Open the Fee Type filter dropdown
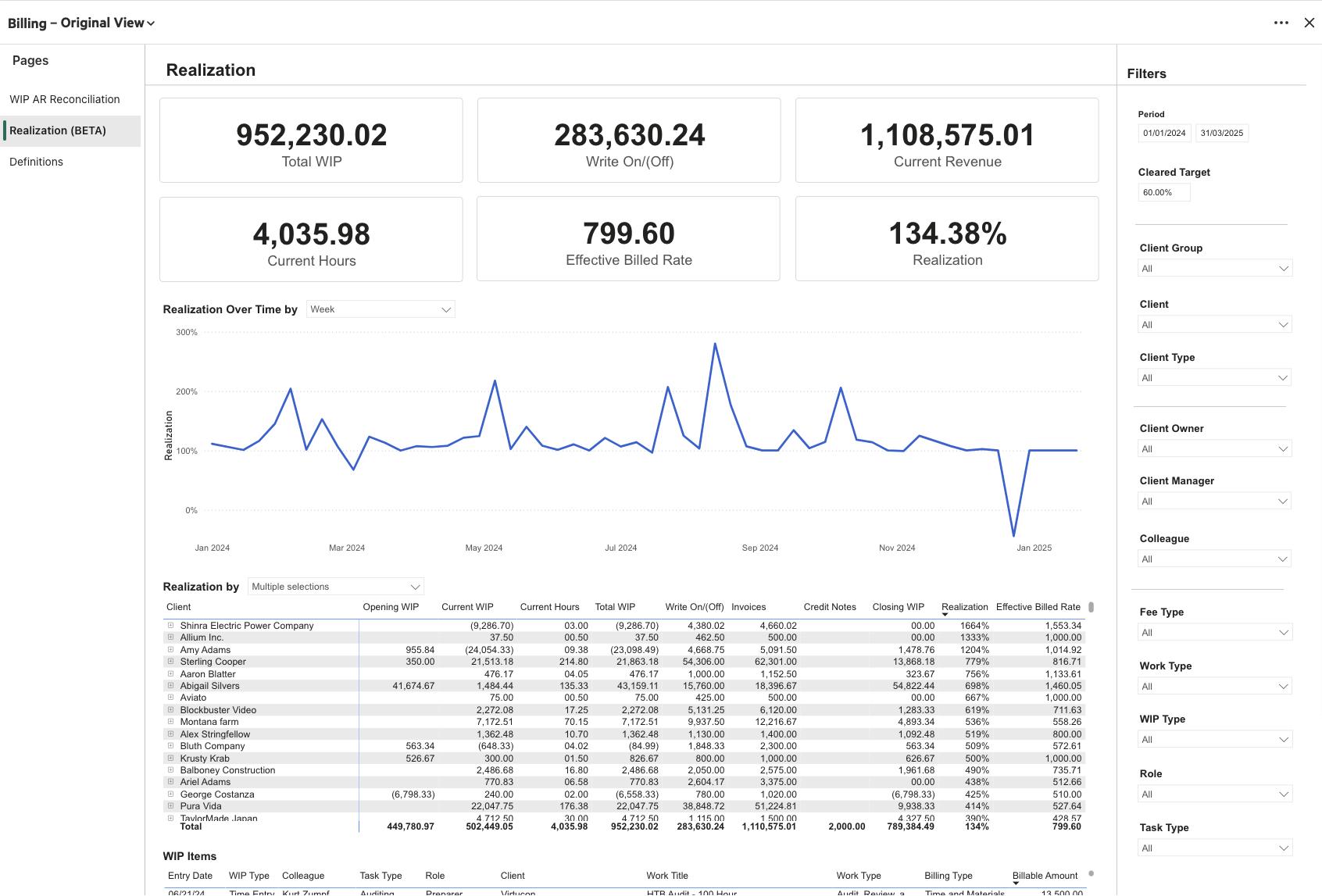The image size is (1322, 896). (1214, 633)
